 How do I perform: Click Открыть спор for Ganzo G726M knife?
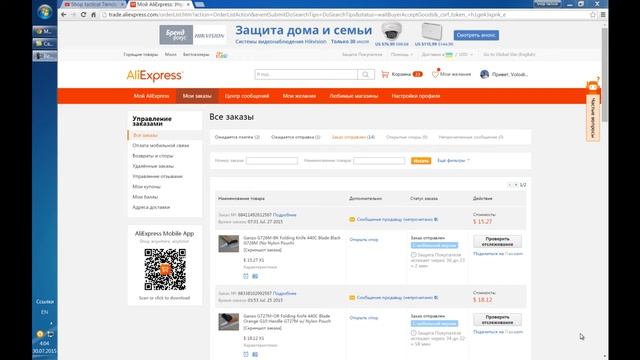pos(363,240)
